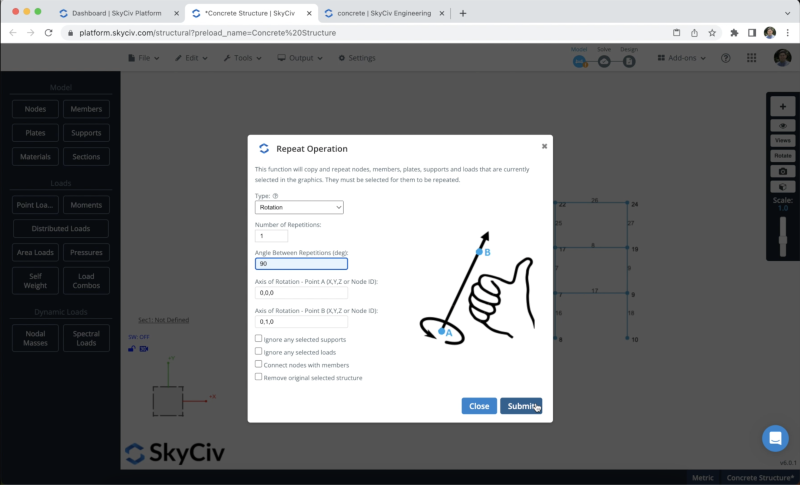Viewport: 800px width, 485px height.
Task: Check Remove original selected structure
Action: click(259, 376)
